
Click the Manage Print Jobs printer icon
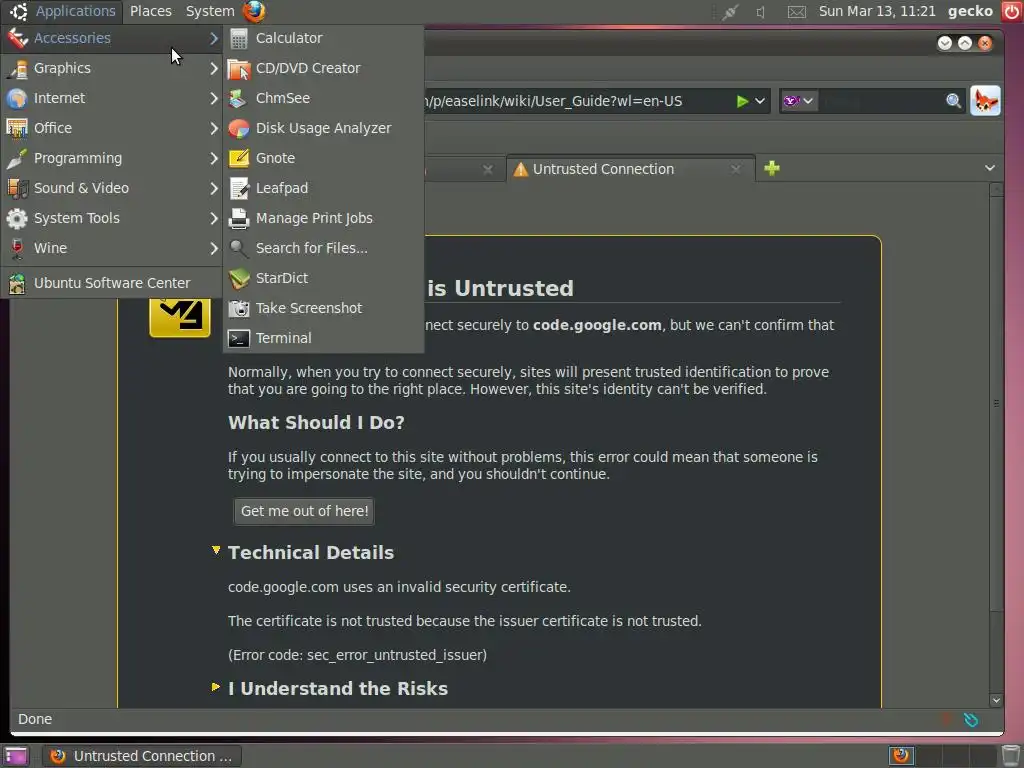click(x=239, y=219)
